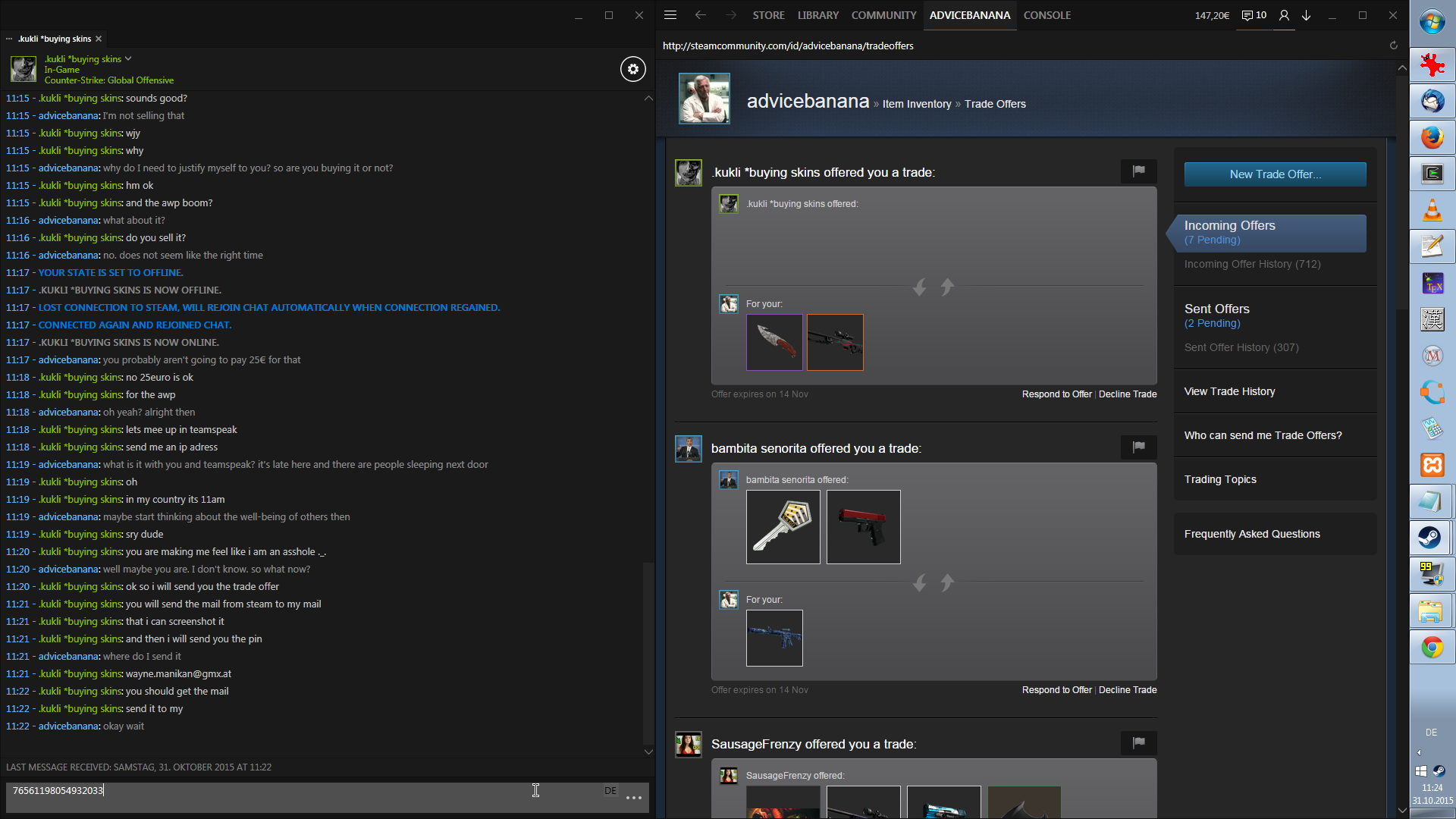Report kukli's trade offer with flag icon
Screen dimensions: 1456x819
coord(1138,171)
